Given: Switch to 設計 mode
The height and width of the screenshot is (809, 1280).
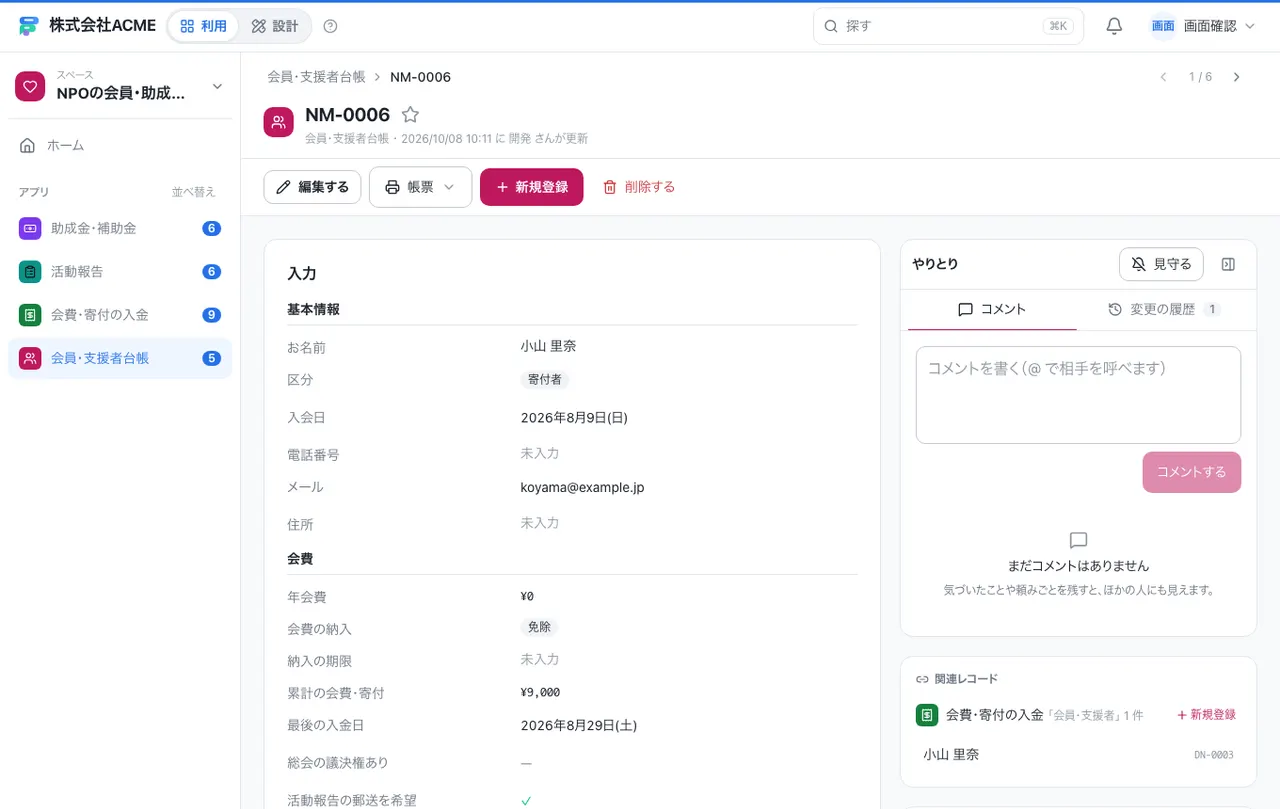Looking at the screenshot, I should [x=275, y=26].
